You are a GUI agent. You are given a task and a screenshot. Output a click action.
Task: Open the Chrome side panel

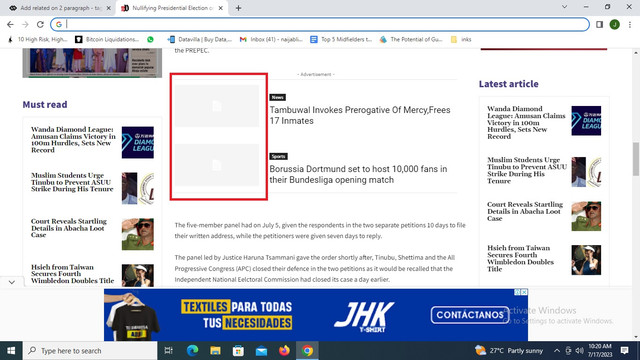[x=599, y=24]
